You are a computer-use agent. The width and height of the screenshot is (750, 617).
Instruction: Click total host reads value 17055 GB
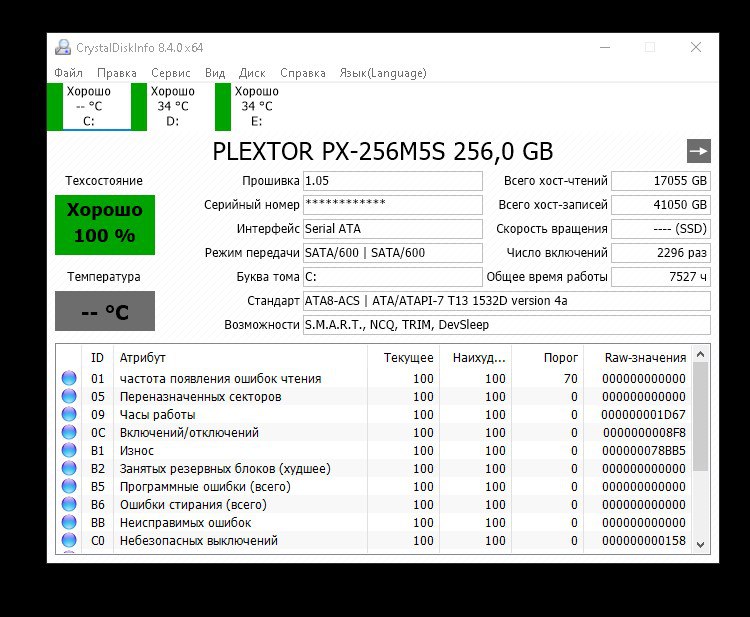click(x=661, y=181)
